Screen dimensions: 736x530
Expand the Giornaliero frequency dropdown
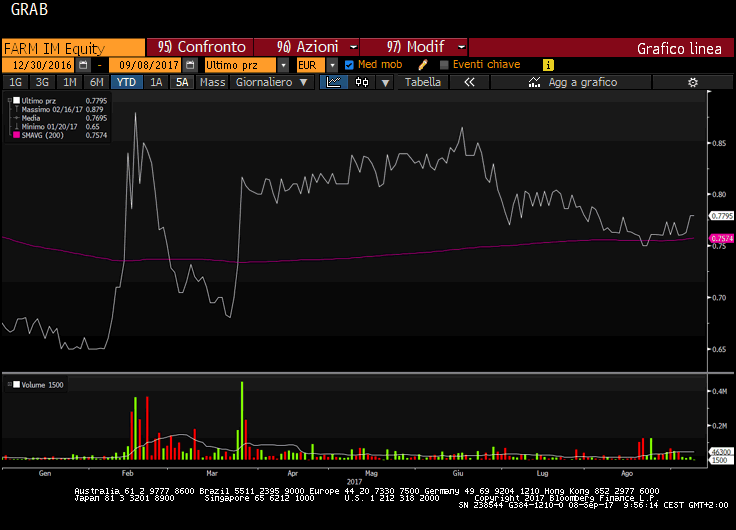(303, 82)
